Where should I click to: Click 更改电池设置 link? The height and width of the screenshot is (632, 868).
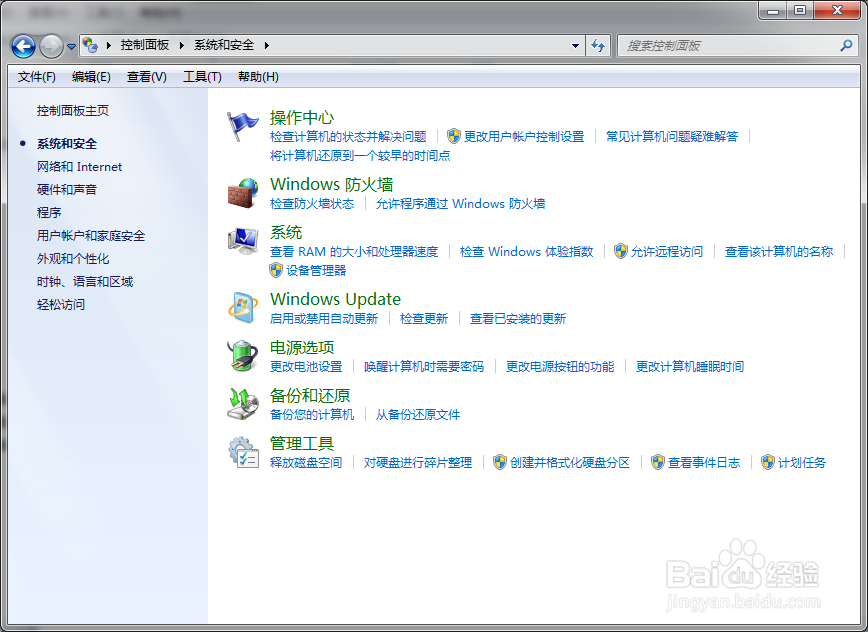click(x=306, y=366)
